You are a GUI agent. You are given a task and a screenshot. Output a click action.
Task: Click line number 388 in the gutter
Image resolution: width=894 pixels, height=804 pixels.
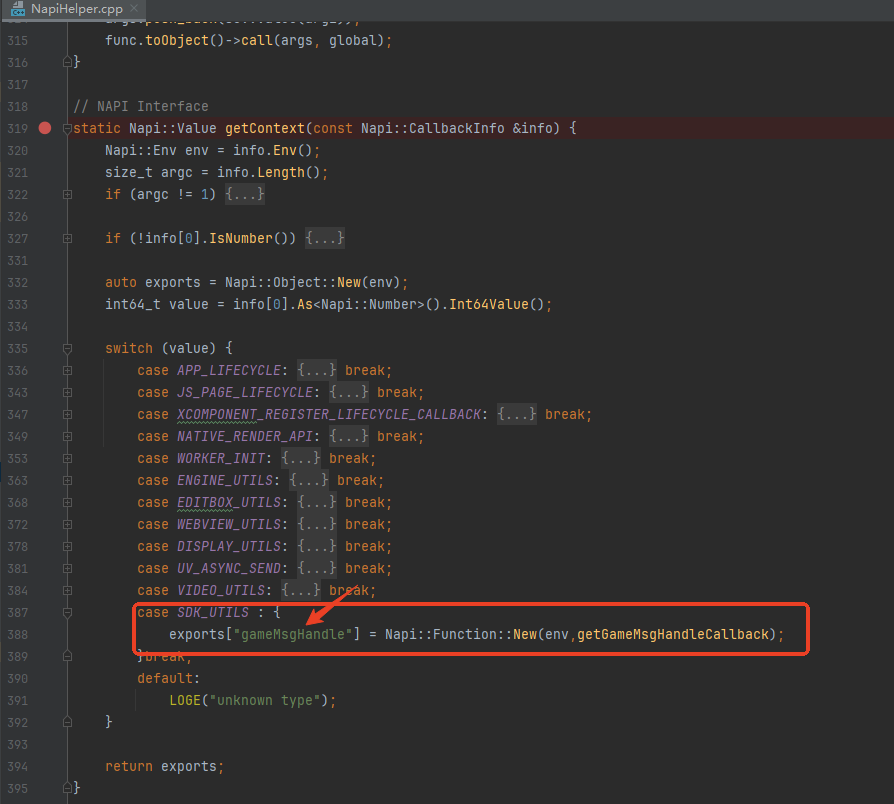(18, 635)
